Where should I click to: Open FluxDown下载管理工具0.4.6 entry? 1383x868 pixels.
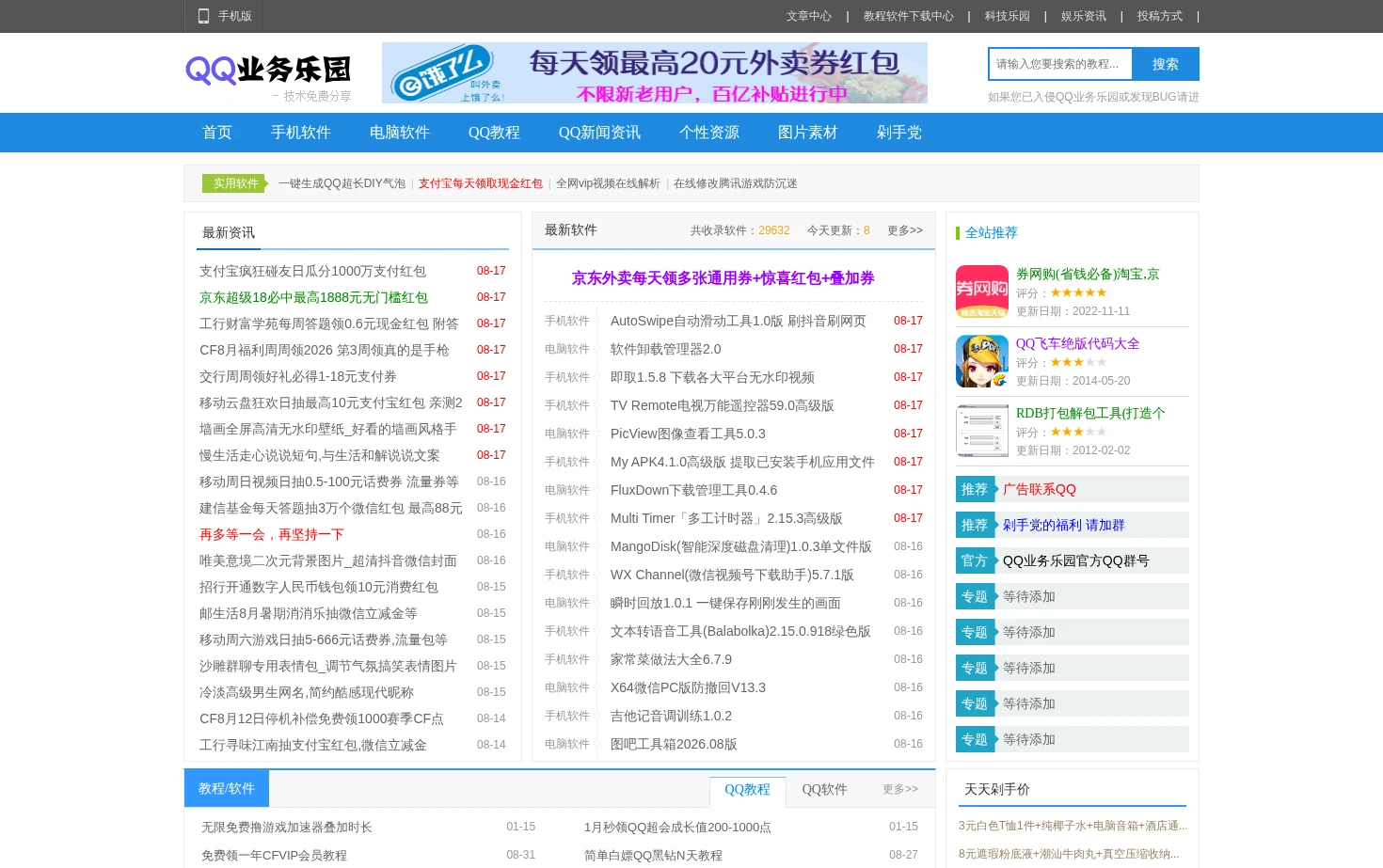(x=693, y=490)
